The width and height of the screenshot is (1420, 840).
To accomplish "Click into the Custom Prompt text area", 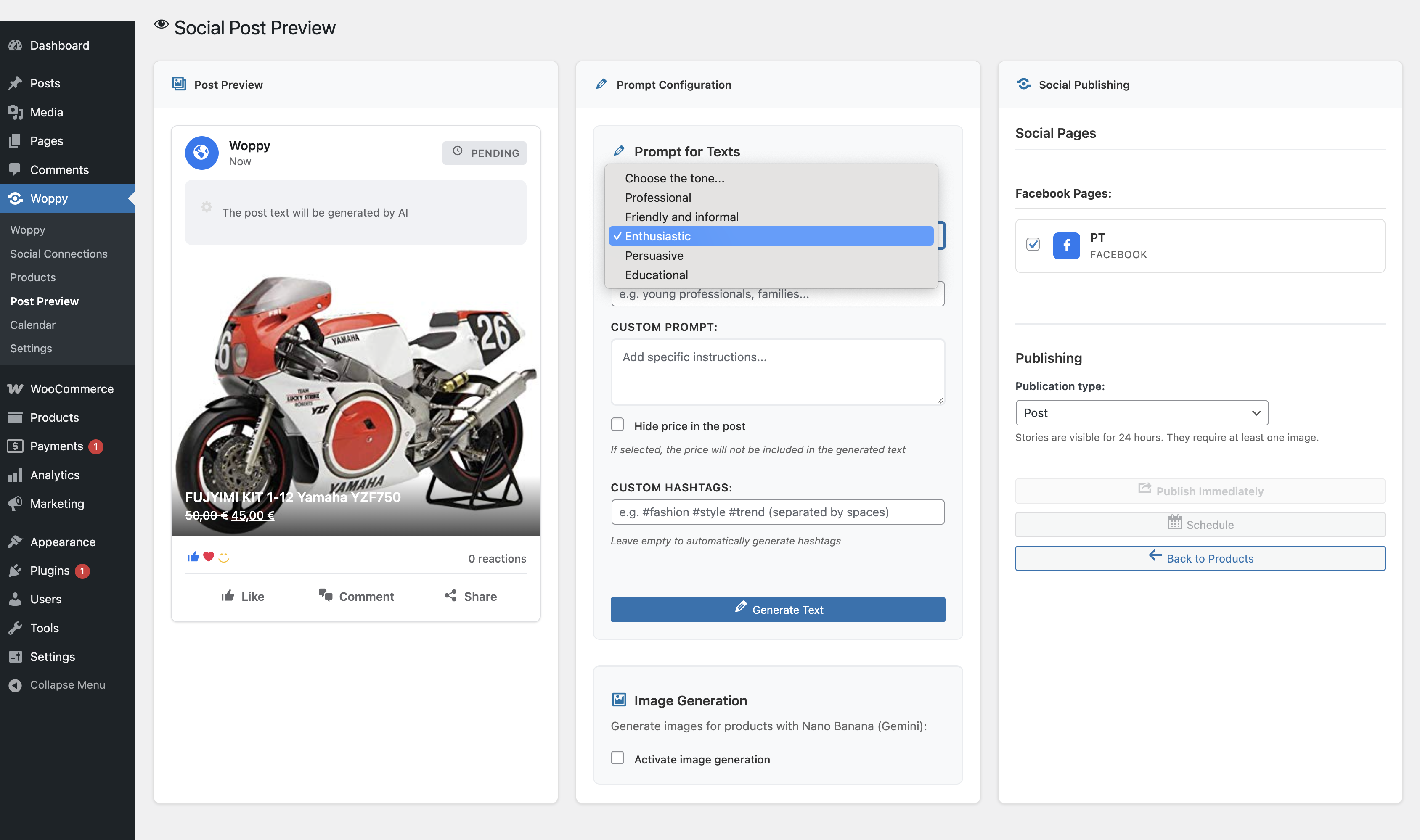I will tap(778, 372).
